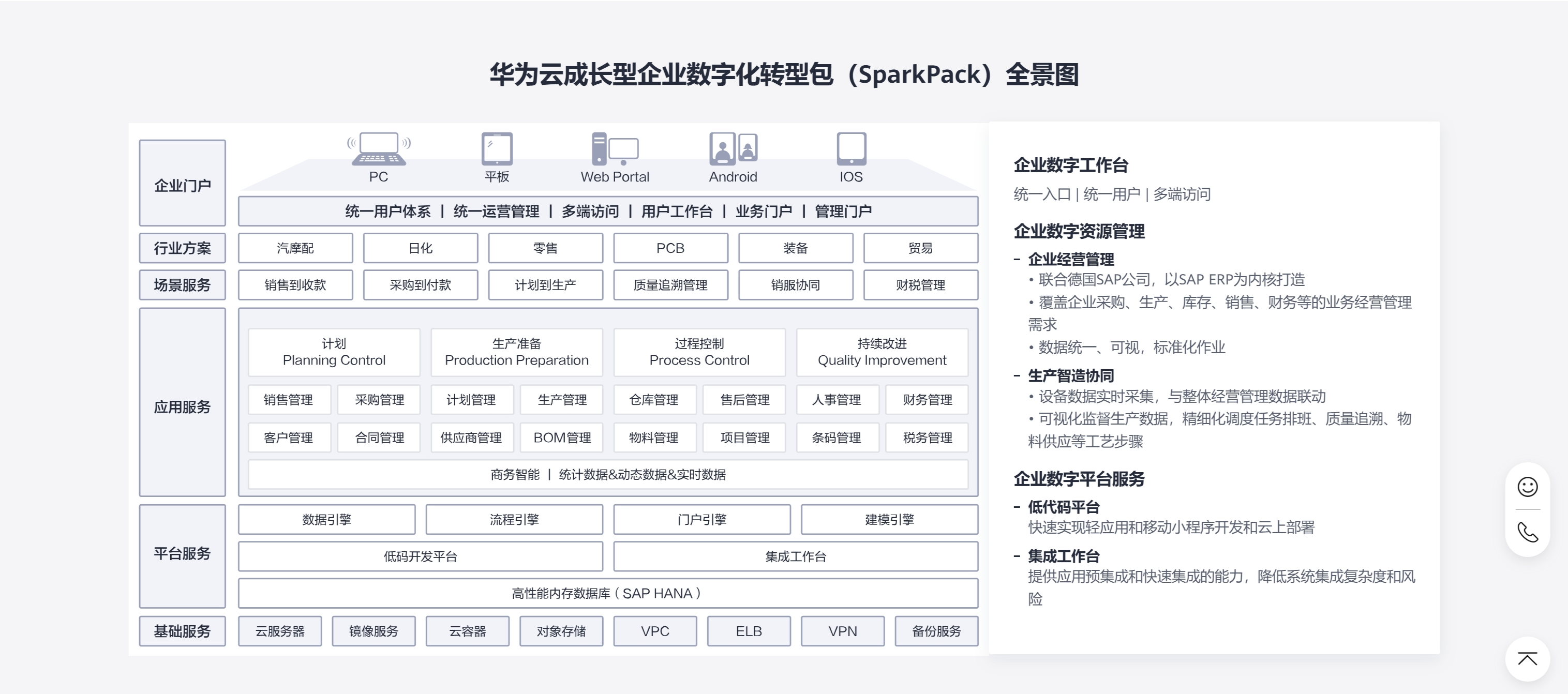Select the 基础服务 category box
The image size is (1568, 694).
pyautogui.click(x=182, y=631)
